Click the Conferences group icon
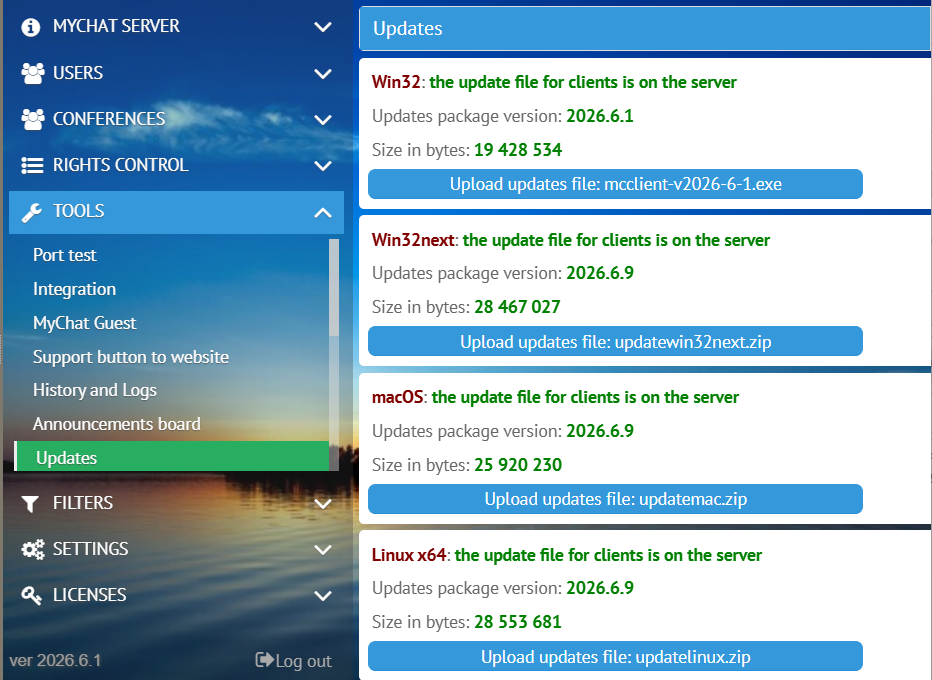Screen dimensions: 932x680 click(33, 119)
